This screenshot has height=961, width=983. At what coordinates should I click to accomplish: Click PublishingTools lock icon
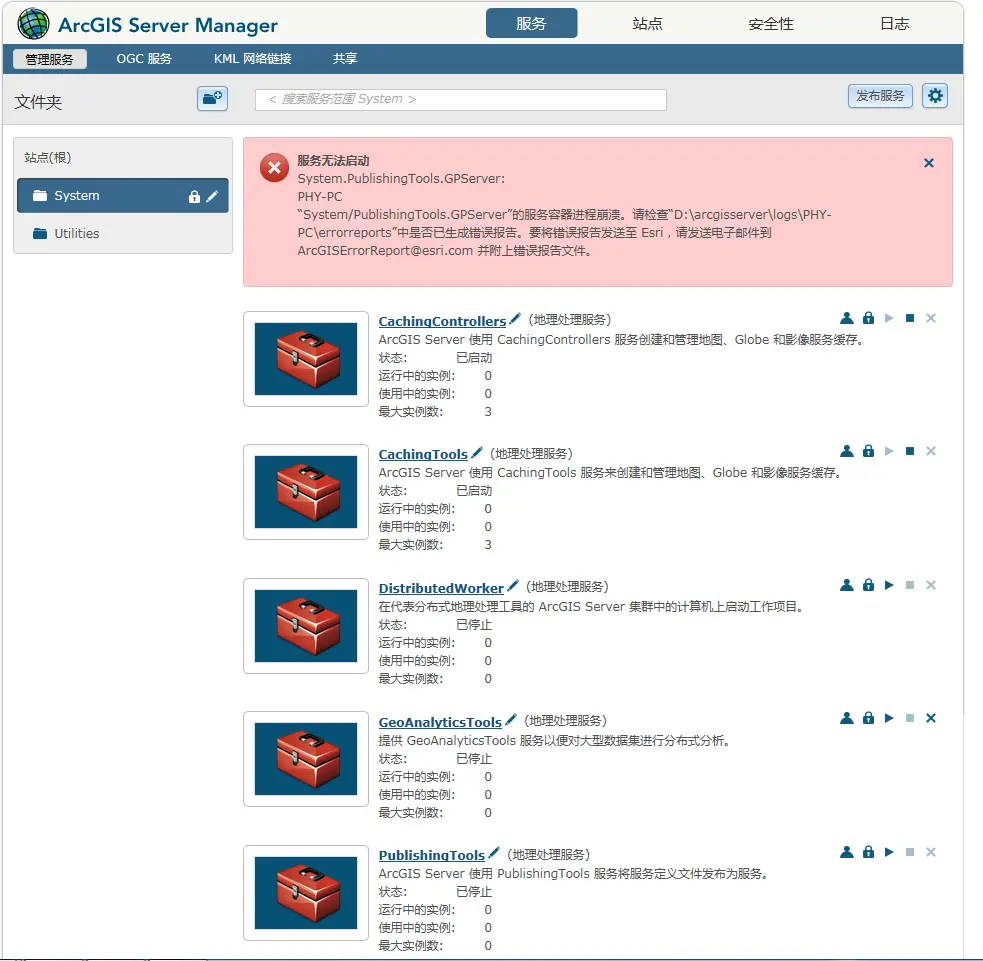click(x=868, y=852)
